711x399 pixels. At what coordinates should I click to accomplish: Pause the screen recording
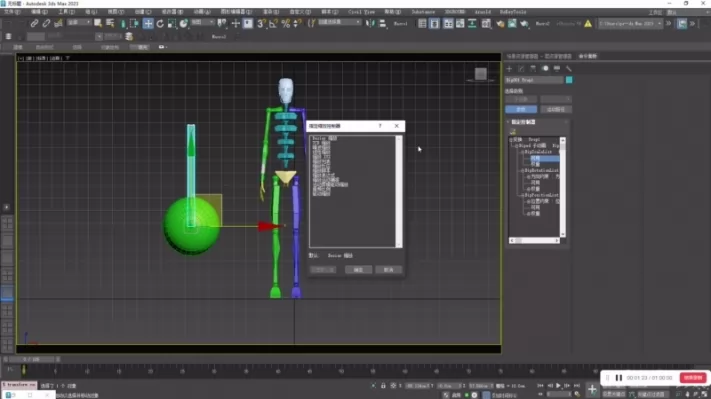pos(618,378)
